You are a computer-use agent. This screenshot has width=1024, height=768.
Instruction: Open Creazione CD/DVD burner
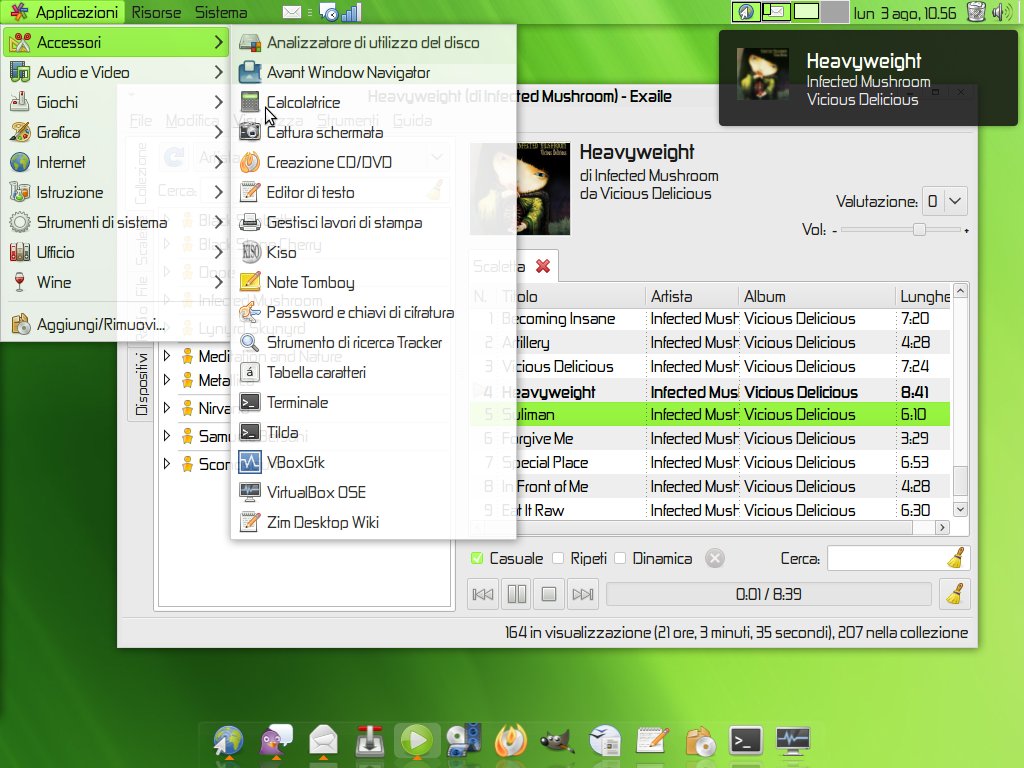374,163
